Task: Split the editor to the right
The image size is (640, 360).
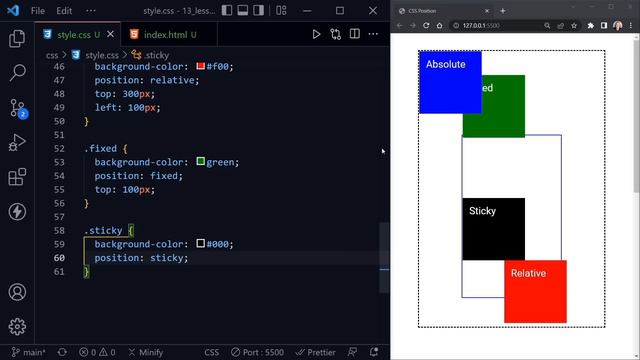Action: pyautogui.click(x=355, y=34)
